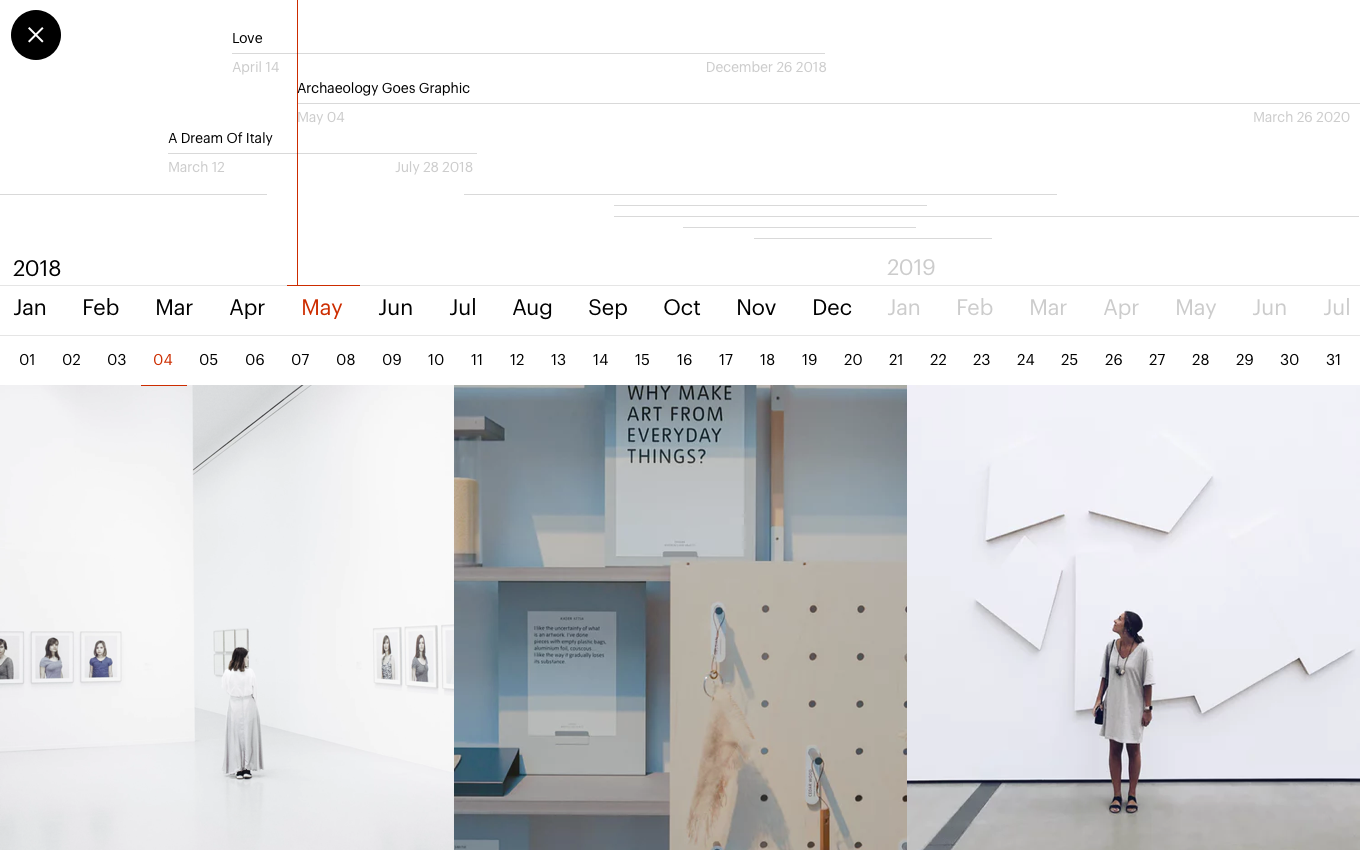Select the month of March 2018

[x=174, y=308]
